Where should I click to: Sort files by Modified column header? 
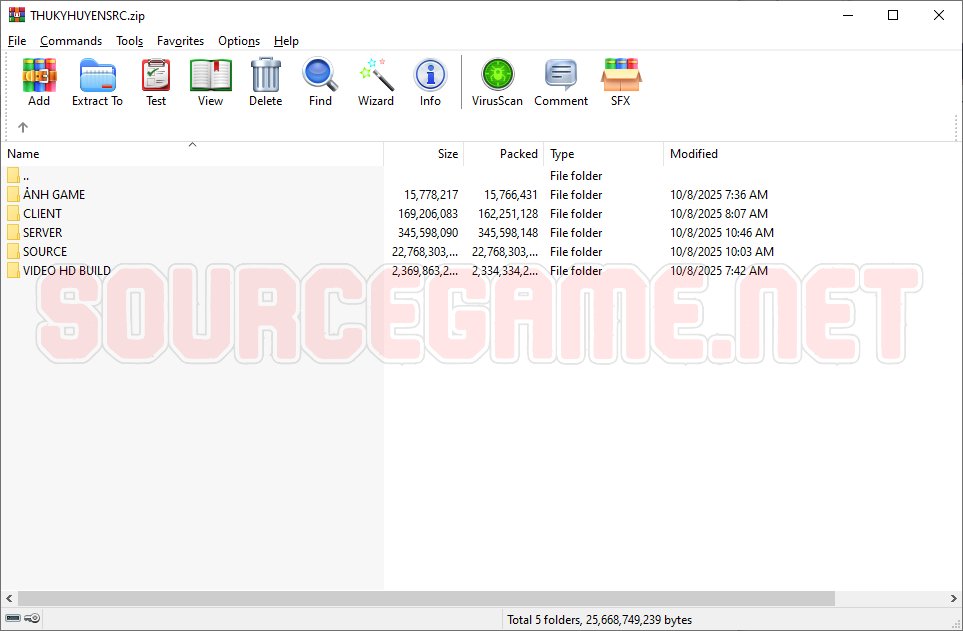click(x=694, y=154)
